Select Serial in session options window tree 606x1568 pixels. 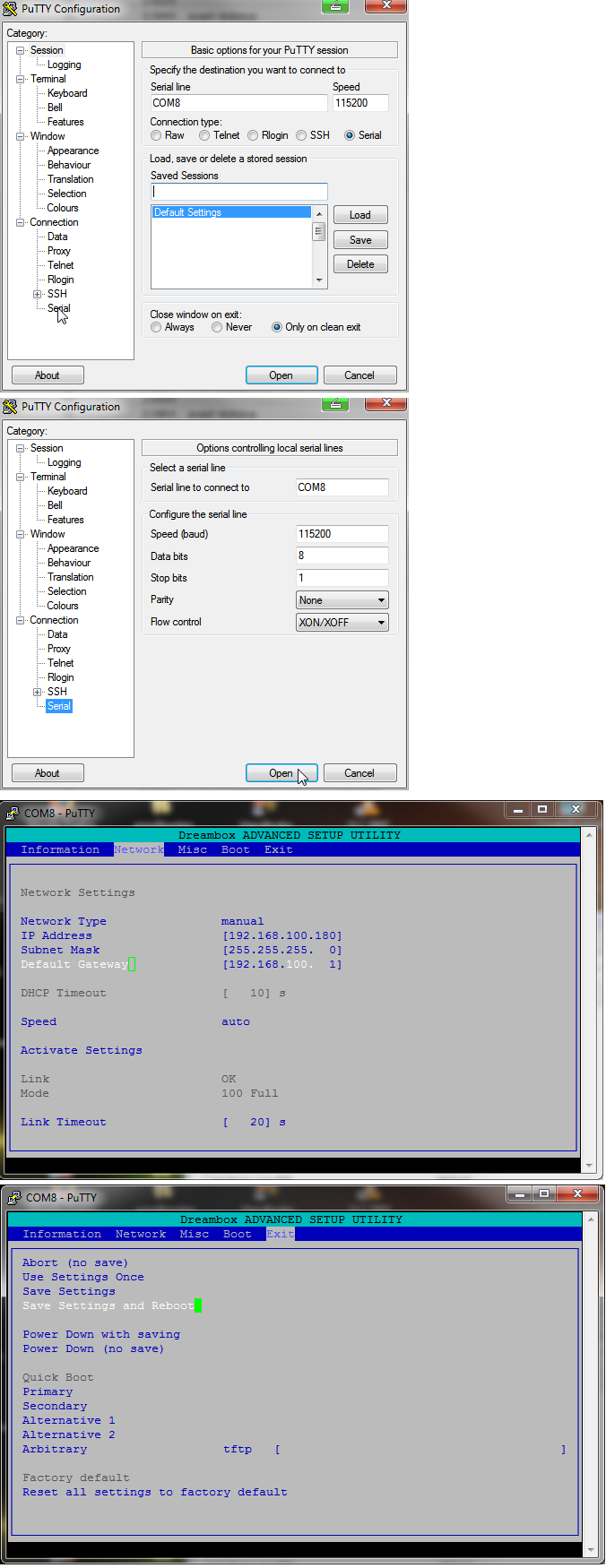pos(58,308)
